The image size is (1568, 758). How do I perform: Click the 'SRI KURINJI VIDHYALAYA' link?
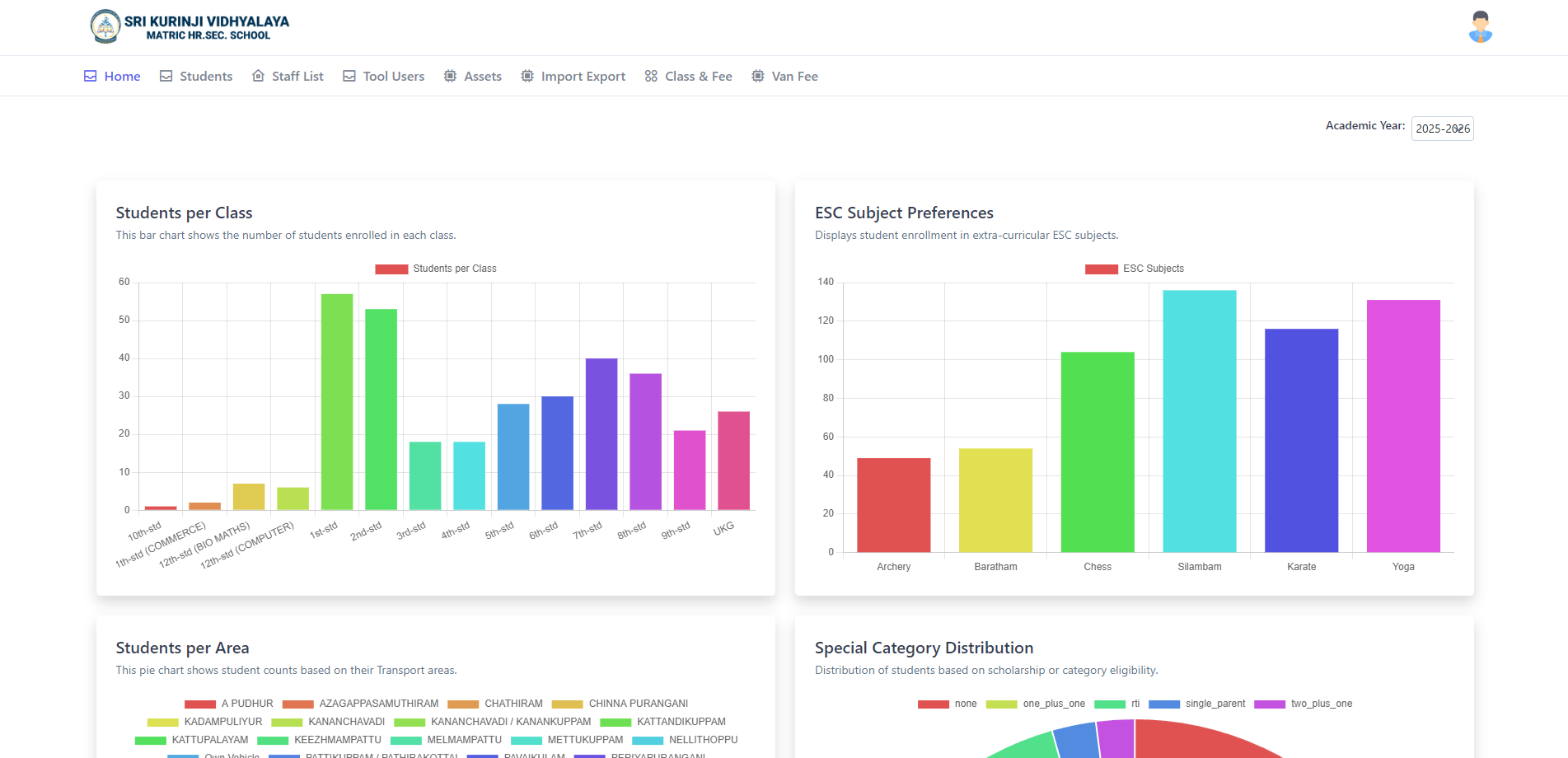point(206,21)
